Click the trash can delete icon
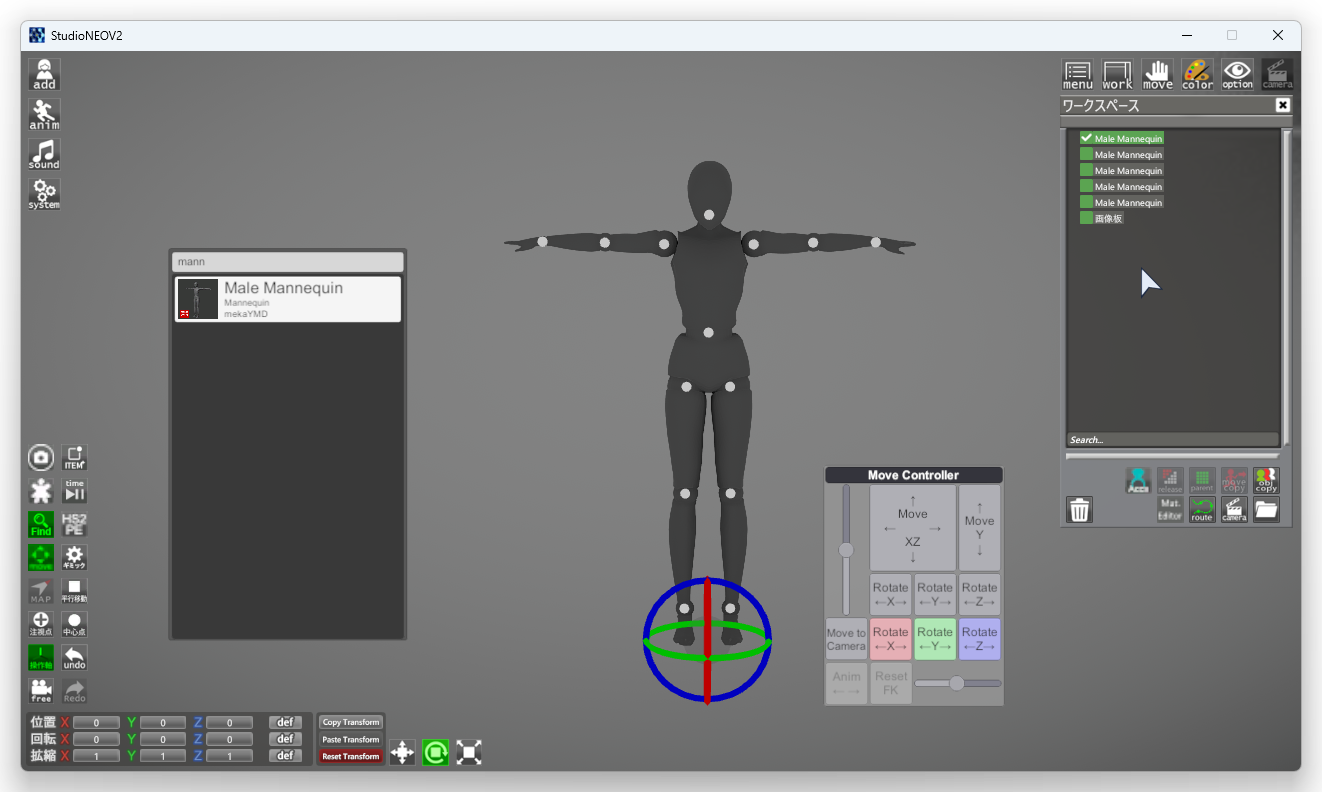The image size is (1322, 792). tap(1079, 510)
